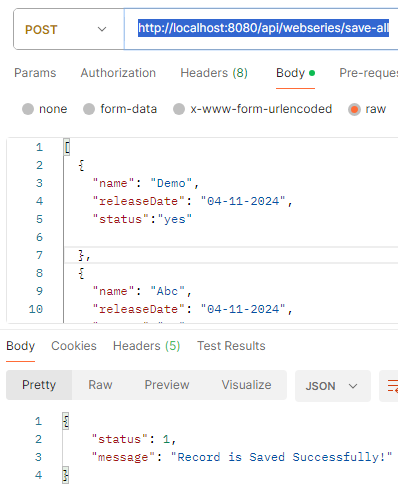
Task: Switch to the Visualize response view
Action: [246, 385]
